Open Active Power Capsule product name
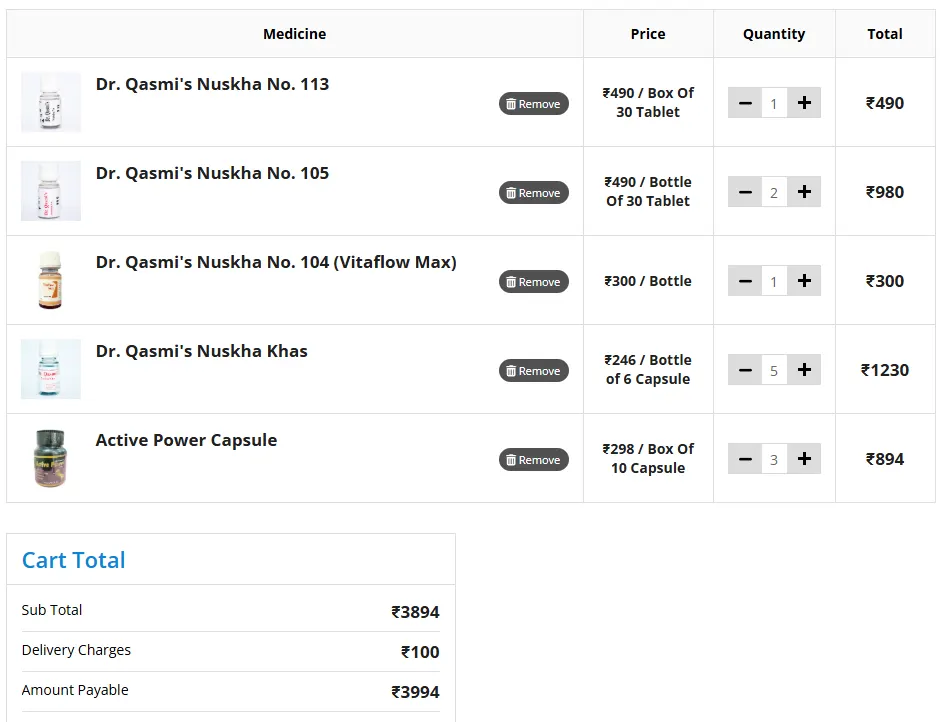The width and height of the screenshot is (945, 722). point(186,440)
